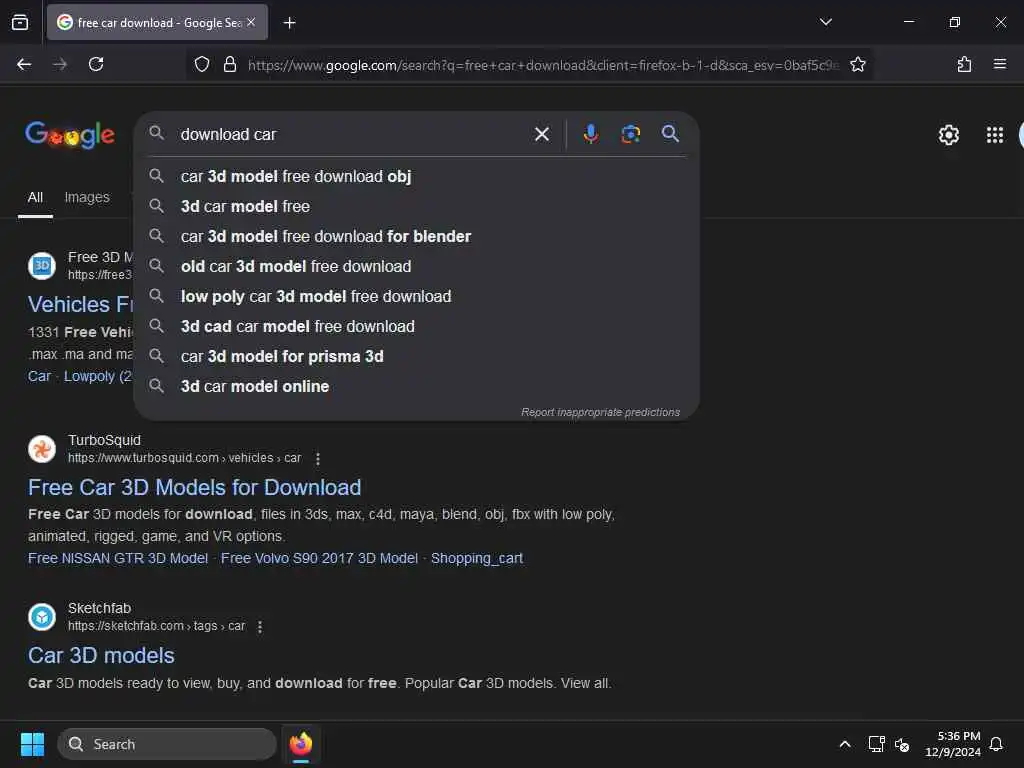
Task: Pick suggestion low poly car 3d model
Action: (417, 296)
